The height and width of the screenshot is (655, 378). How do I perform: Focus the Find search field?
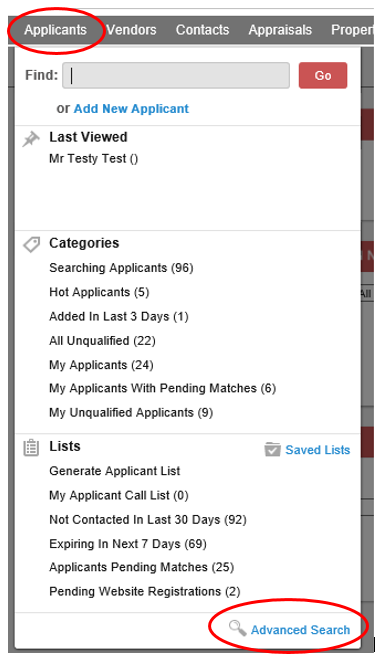[176, 75]
